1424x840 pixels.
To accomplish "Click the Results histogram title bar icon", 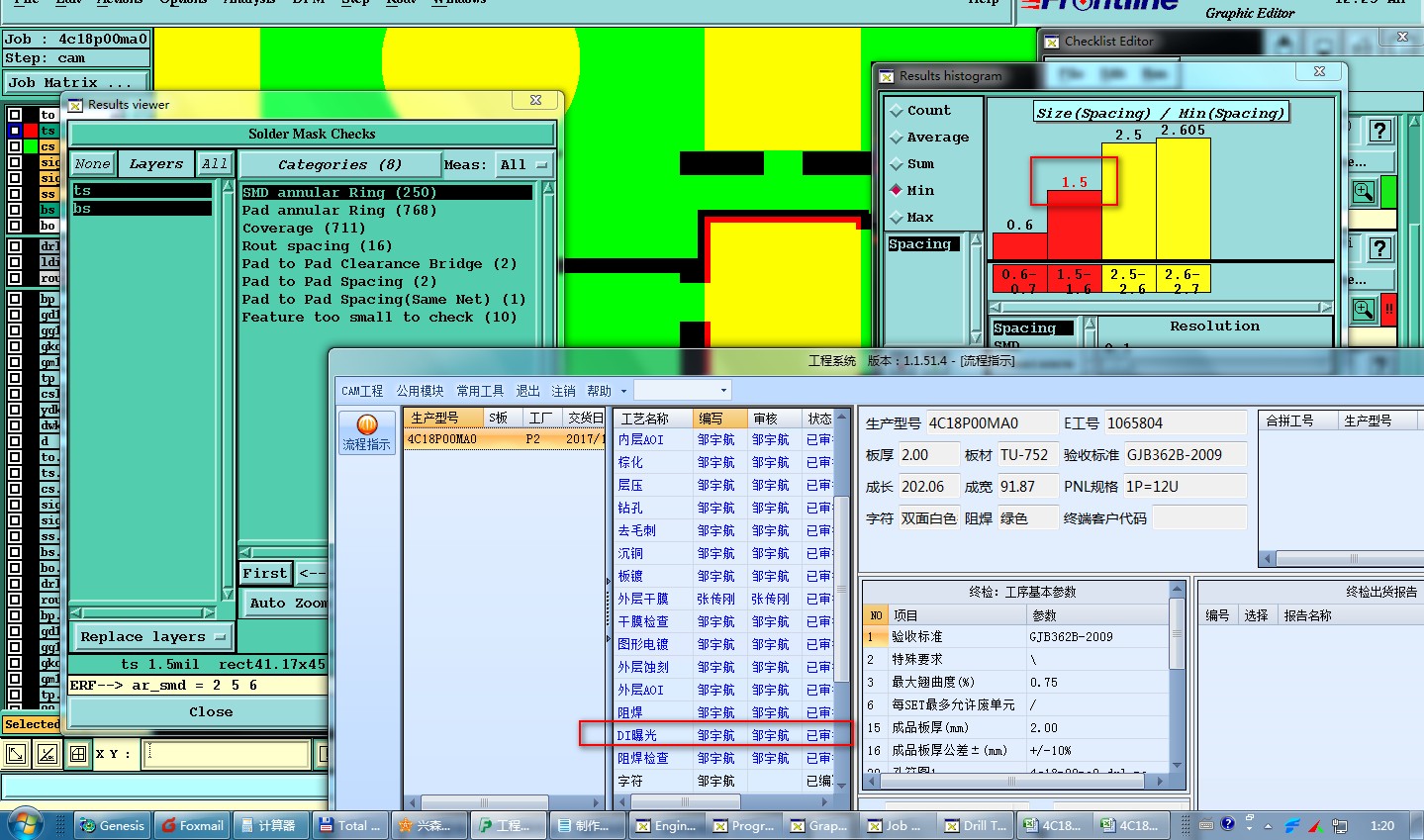I will (887, 76).
